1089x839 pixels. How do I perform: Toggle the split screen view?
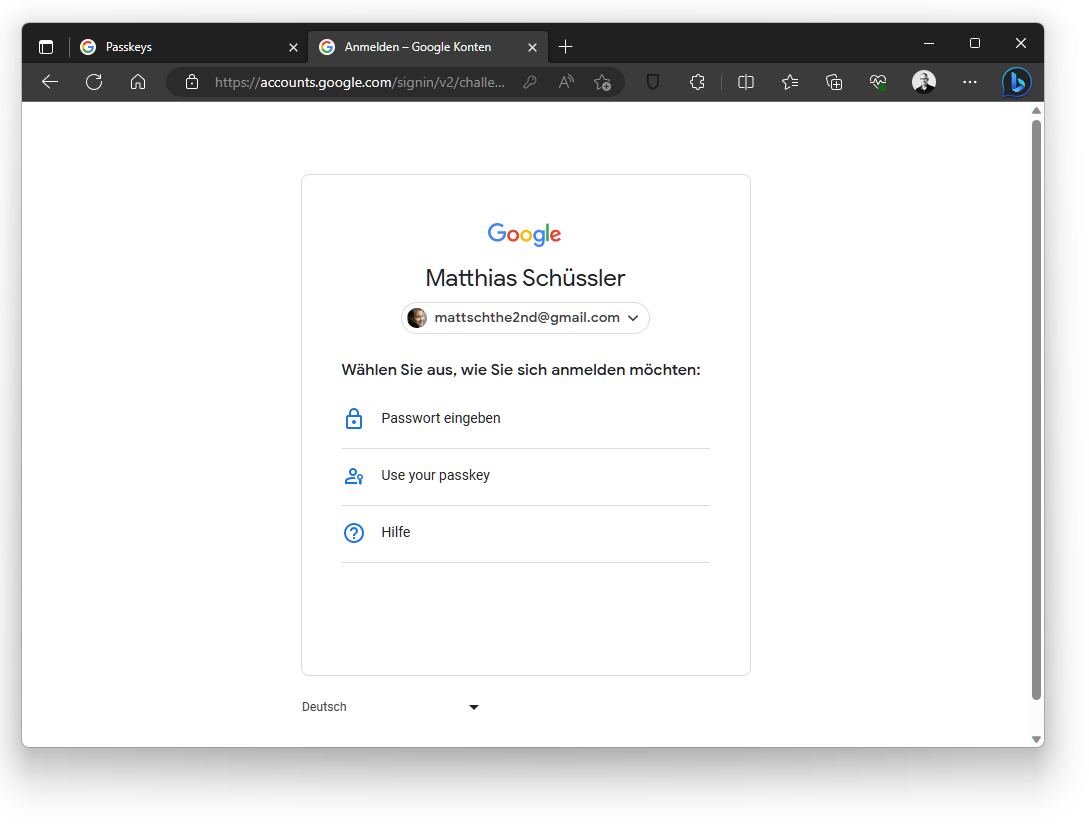pyautogui.click(x=746, y=82)
